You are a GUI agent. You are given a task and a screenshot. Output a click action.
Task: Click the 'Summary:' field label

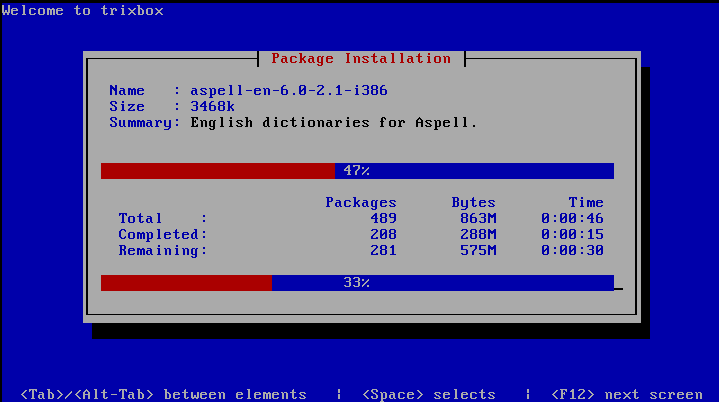pos(145,122)
